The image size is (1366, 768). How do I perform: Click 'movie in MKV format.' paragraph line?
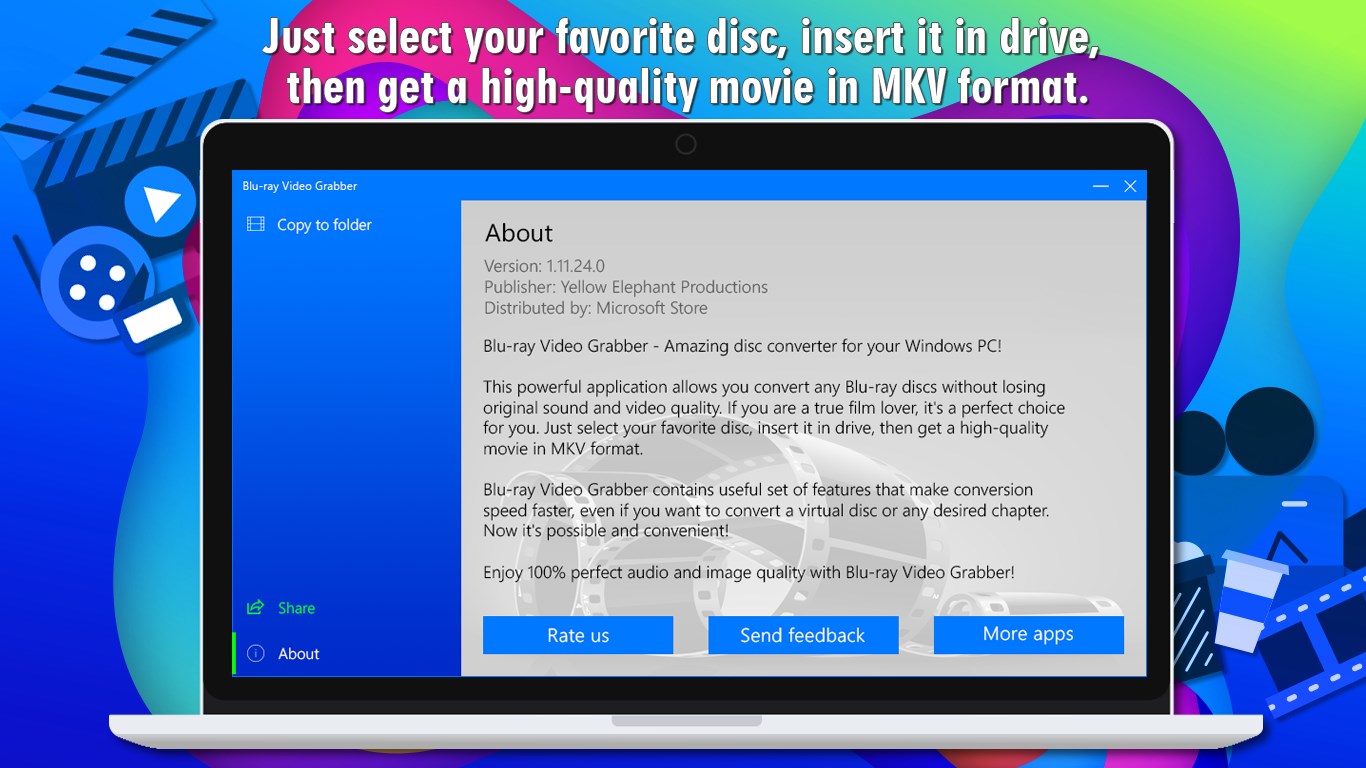coord(562,449)
